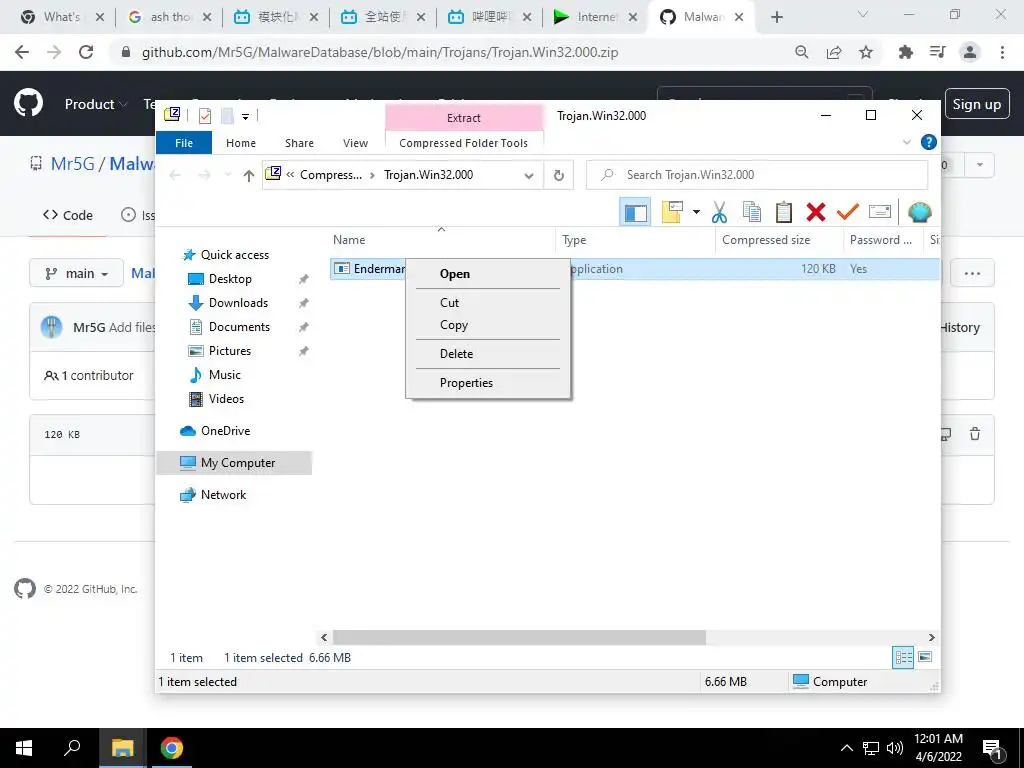Select My Computer in navigation pane
Viewport: 1024px width, 768px height.
pyautogui.click(x=234, y=463)
